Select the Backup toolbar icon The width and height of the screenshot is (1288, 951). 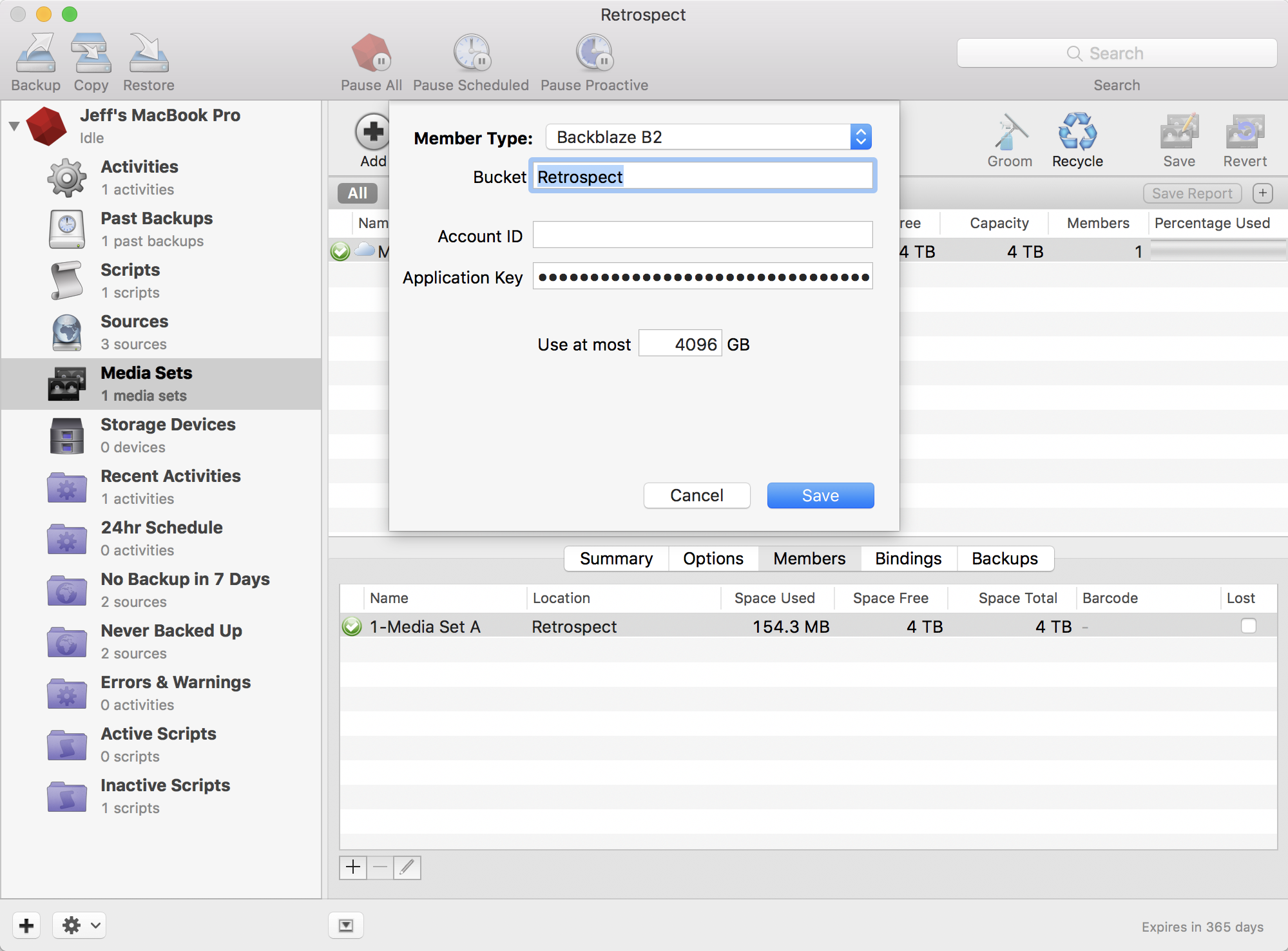tap(35, 59)
